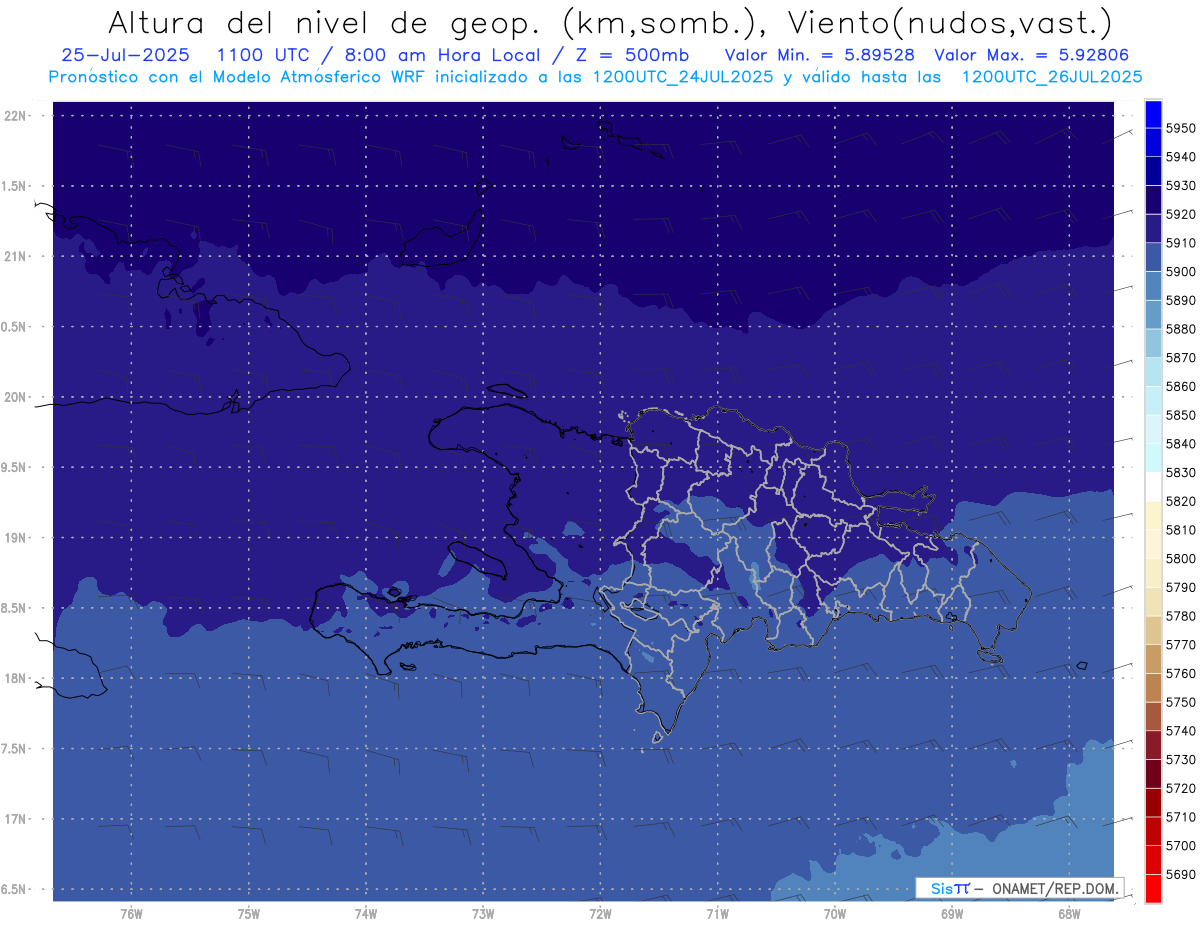The height and width of the screenshot is (927, 1200).
Task: Click the map title 'Altura del nivel de geop.'
Action: [x=324, y=22]
